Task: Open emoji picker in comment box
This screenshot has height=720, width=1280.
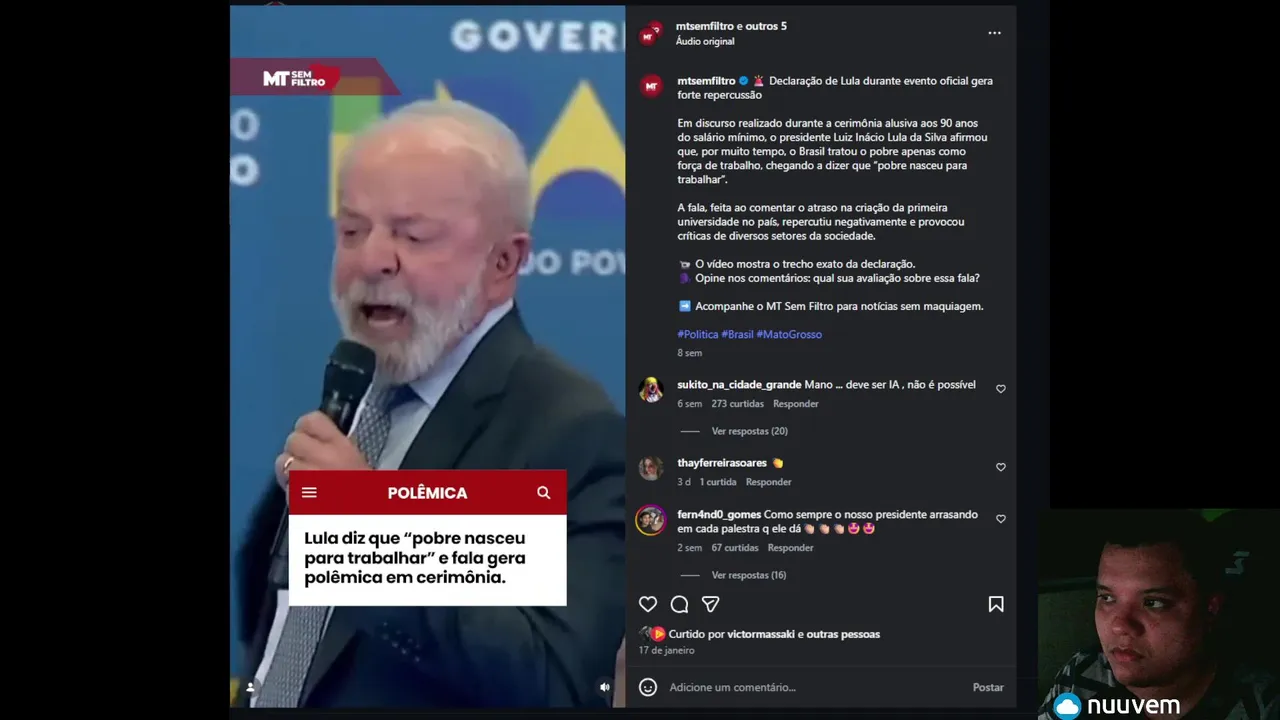Action: 648,687
